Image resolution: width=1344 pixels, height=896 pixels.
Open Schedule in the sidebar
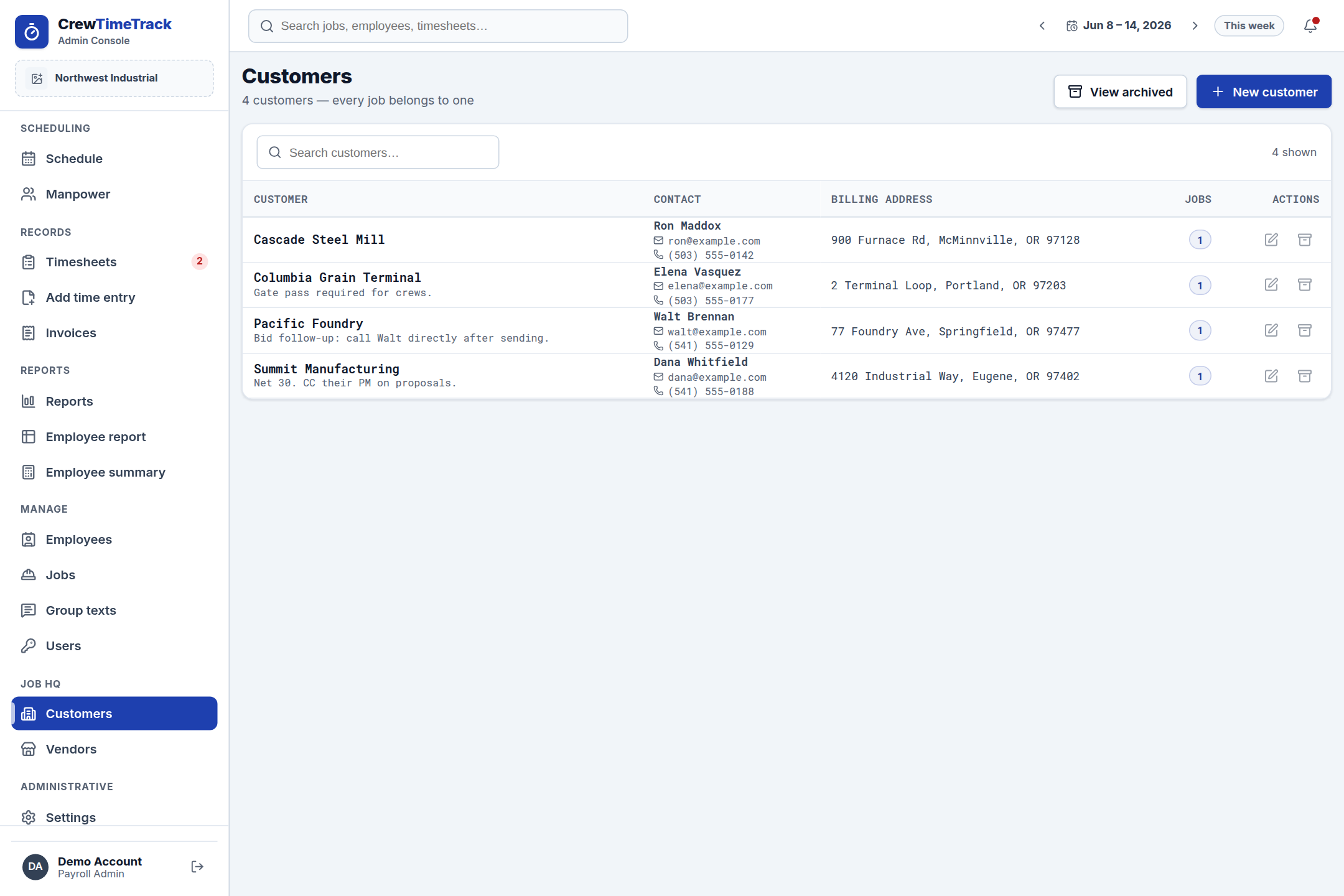click(x=114, y=159)
